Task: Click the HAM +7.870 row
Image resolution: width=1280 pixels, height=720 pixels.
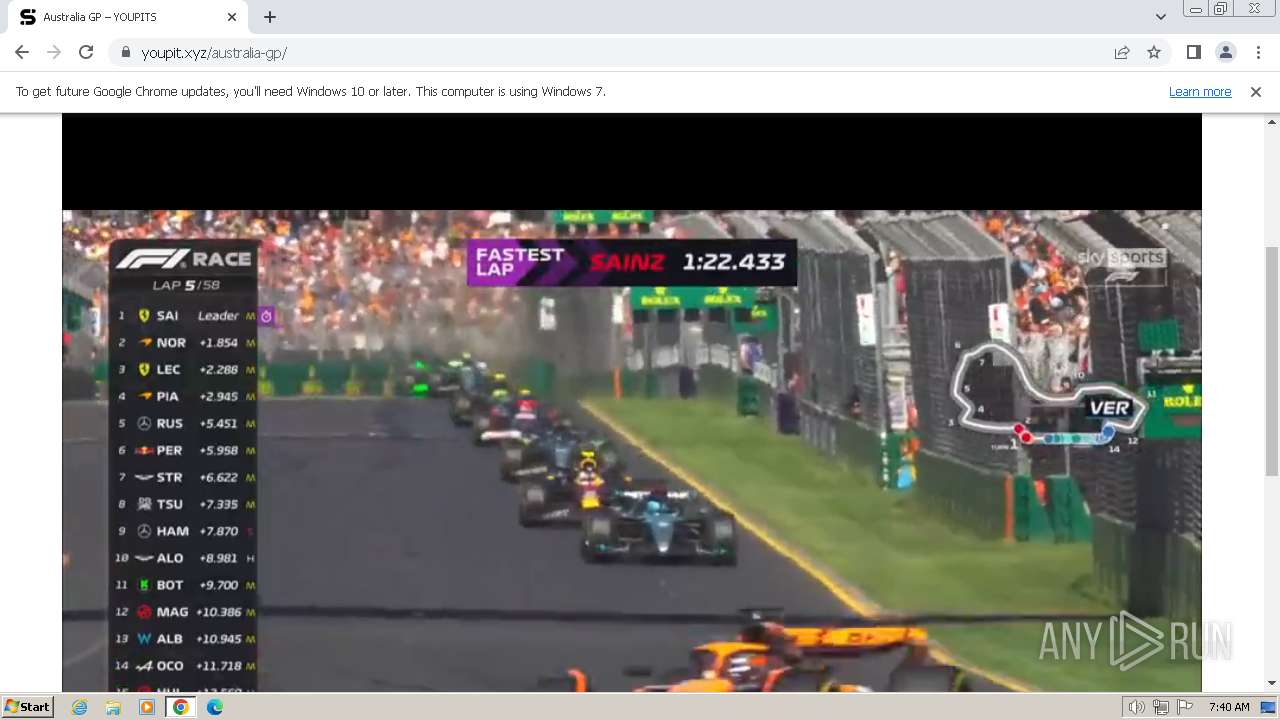Action: coord(185,531)
